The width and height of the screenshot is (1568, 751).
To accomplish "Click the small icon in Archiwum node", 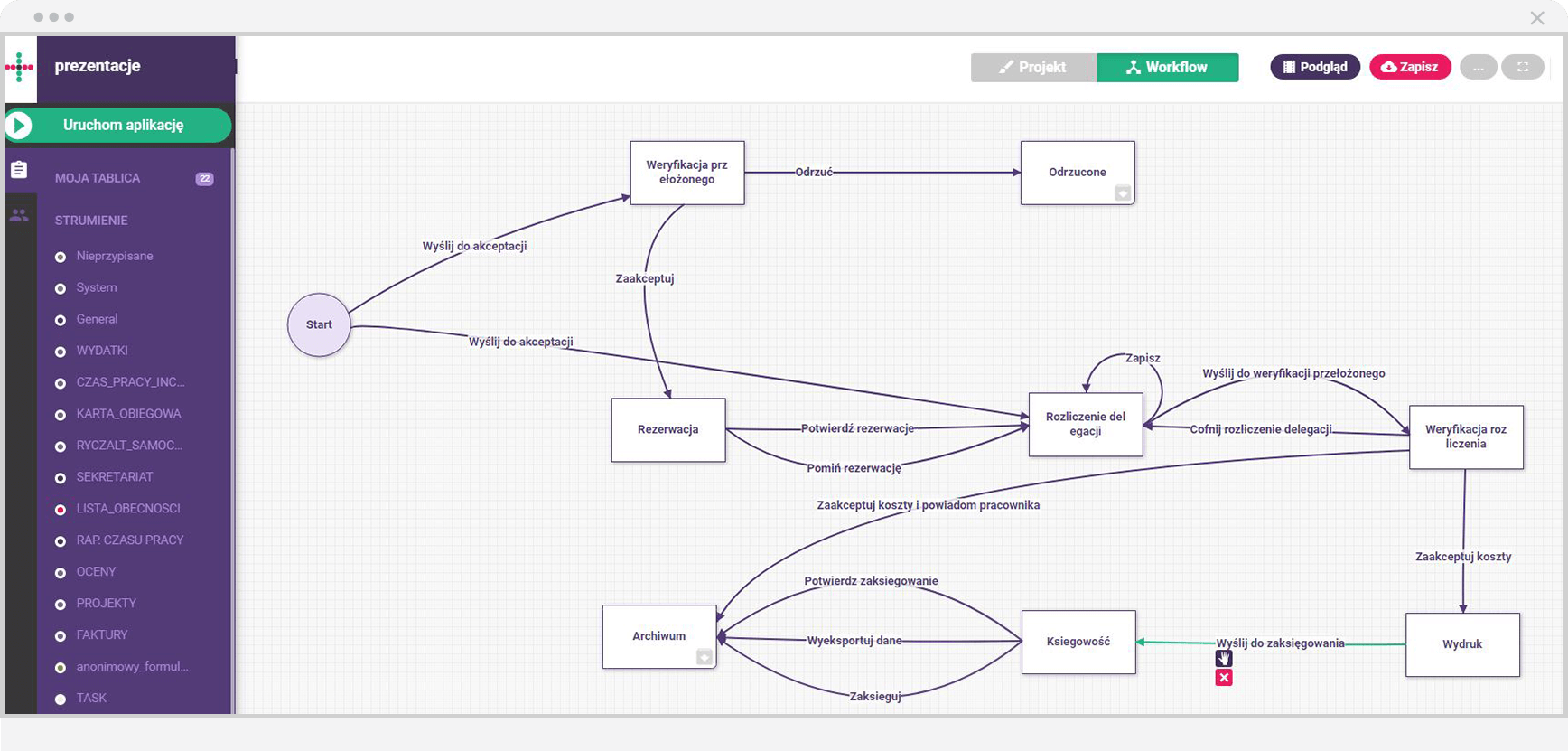I will point(705,657).
